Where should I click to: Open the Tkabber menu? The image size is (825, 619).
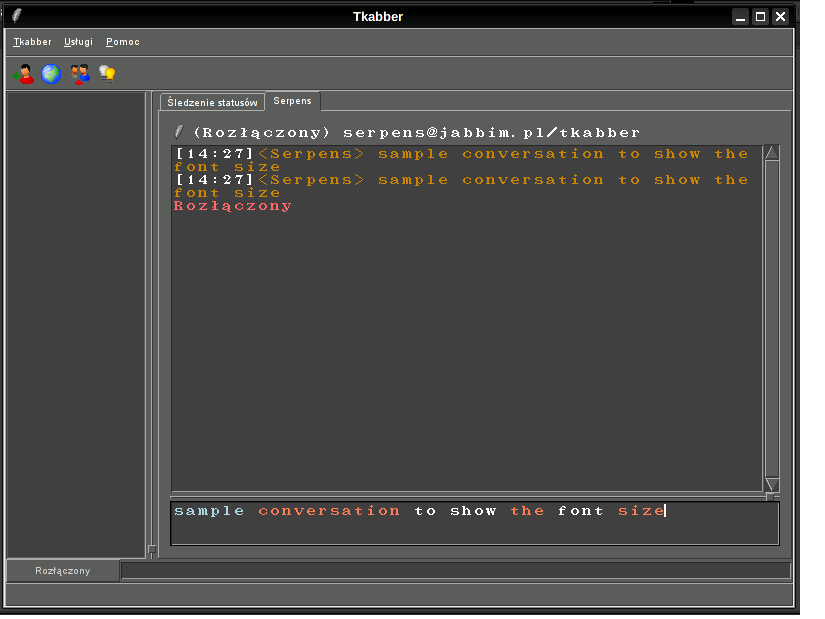33,42
